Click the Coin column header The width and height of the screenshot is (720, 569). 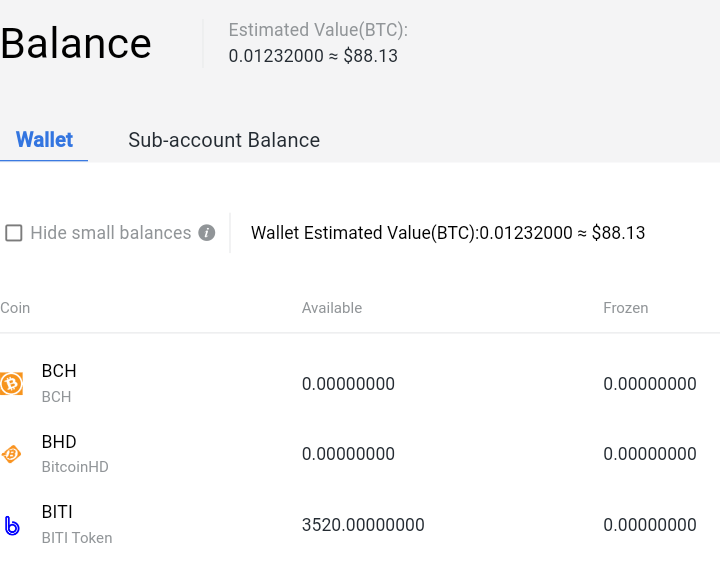pos(15,308)
